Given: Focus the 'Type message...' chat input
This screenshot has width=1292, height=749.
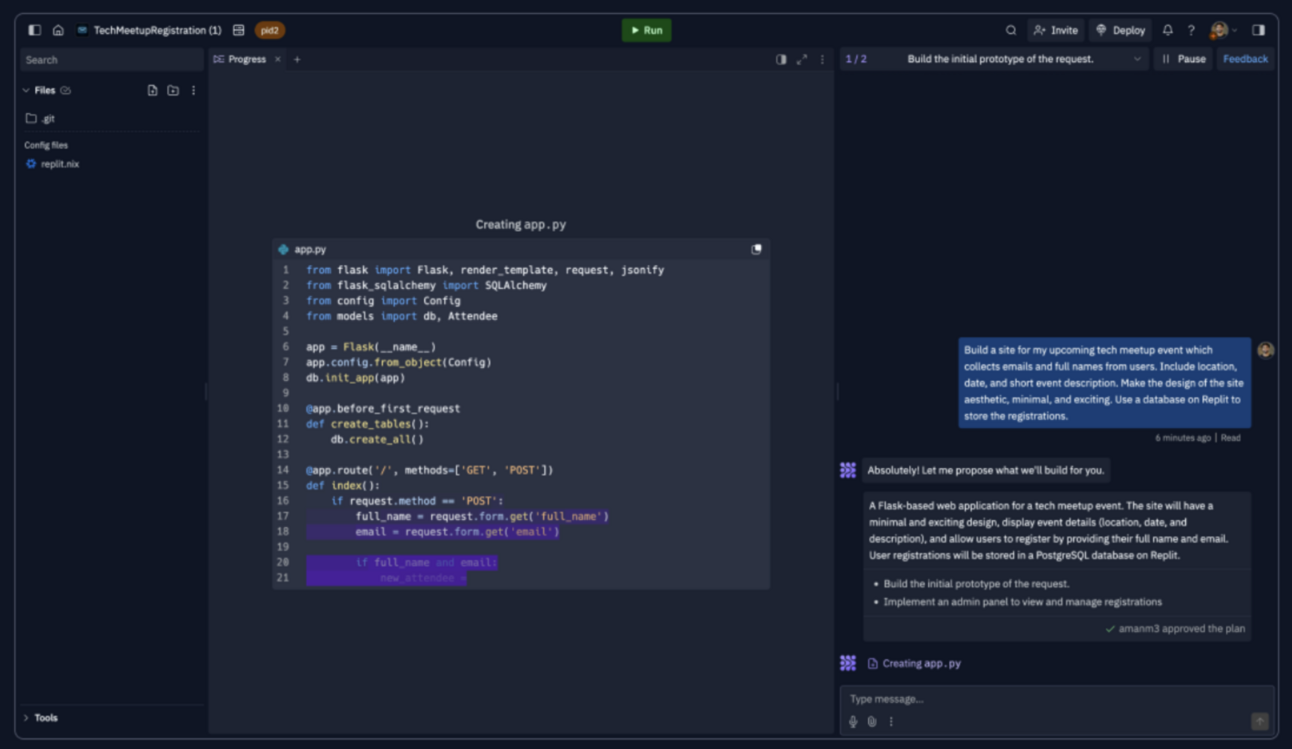Looking at the screenshot, I should (1057, 699).
